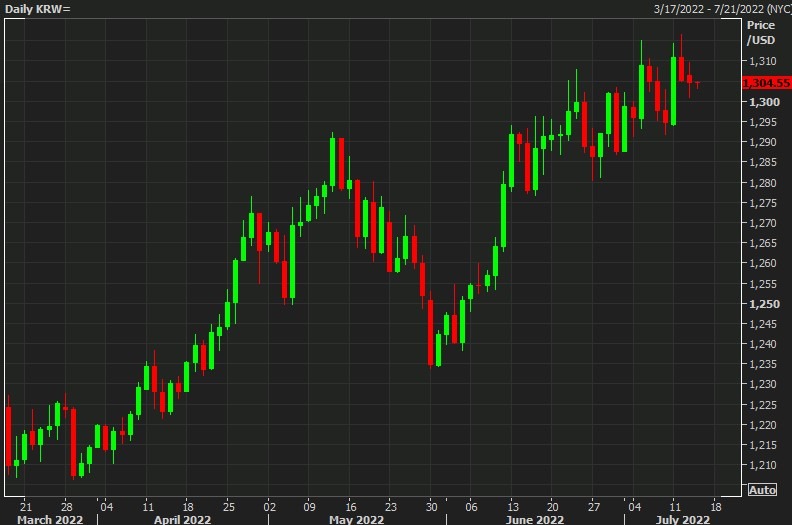This screenshot has width=792, height=525.
Task: Click the 27 date tick in June
Action: point(594,506)
